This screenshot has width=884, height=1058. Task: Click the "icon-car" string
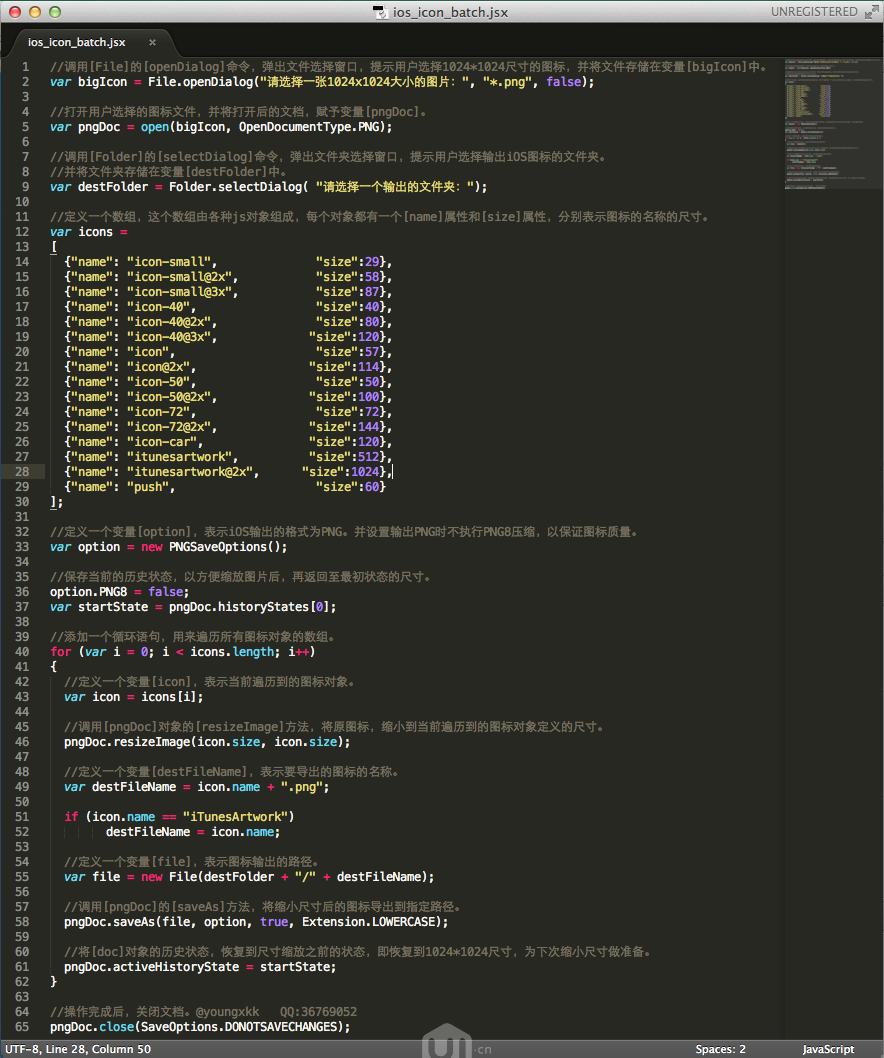(161, 442)
